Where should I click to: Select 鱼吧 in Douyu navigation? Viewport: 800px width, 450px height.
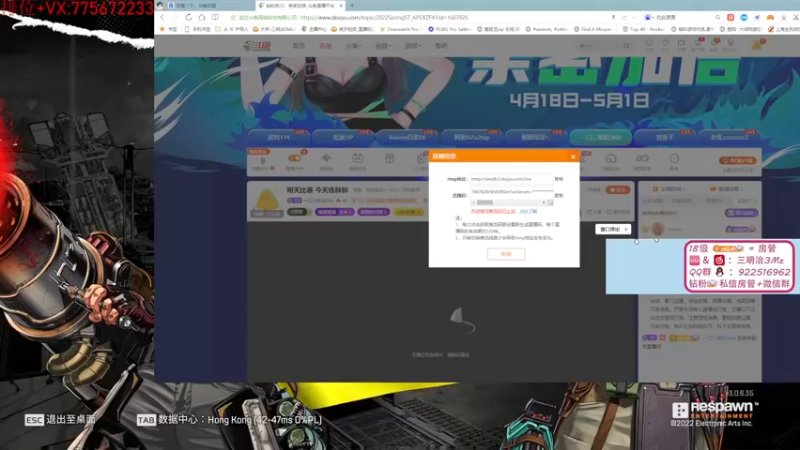point(441,46)
